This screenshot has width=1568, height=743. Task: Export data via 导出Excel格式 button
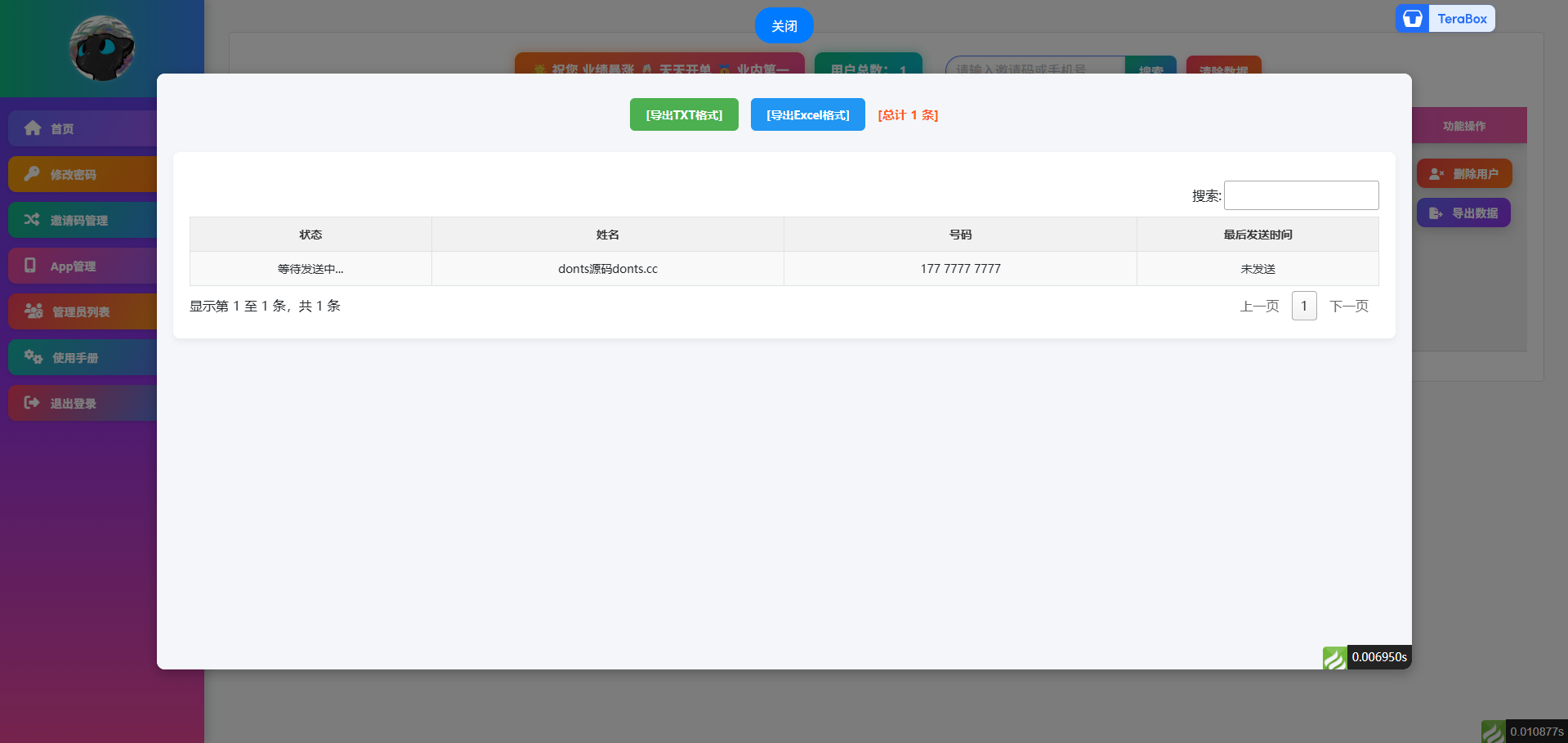click(x=807, y=115)
